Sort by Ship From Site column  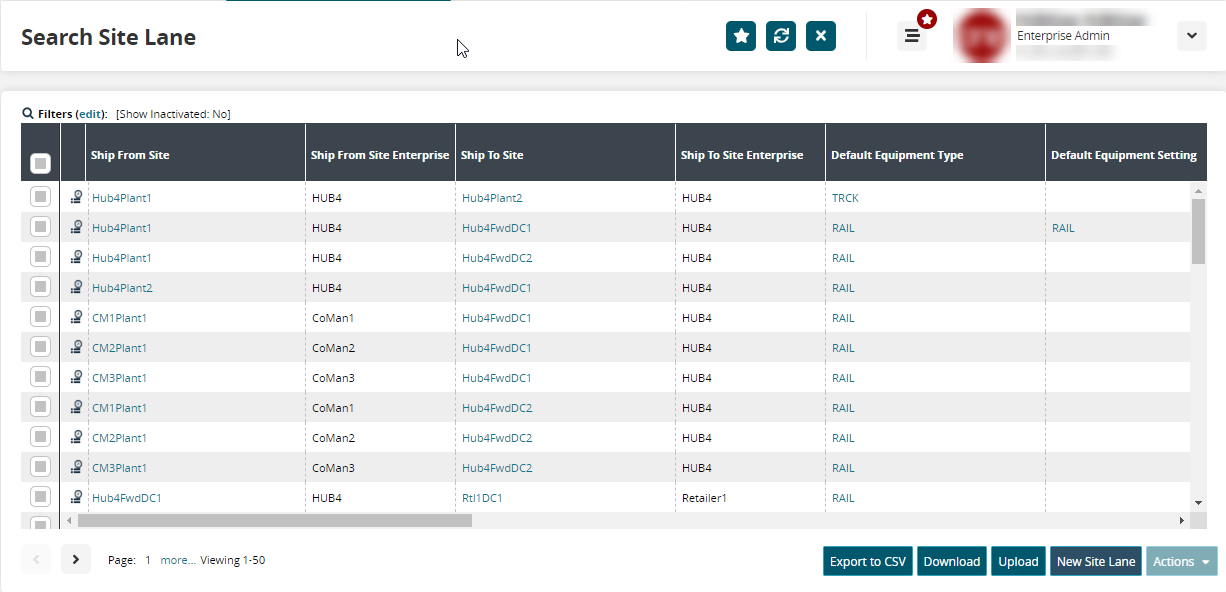(130, 155)
